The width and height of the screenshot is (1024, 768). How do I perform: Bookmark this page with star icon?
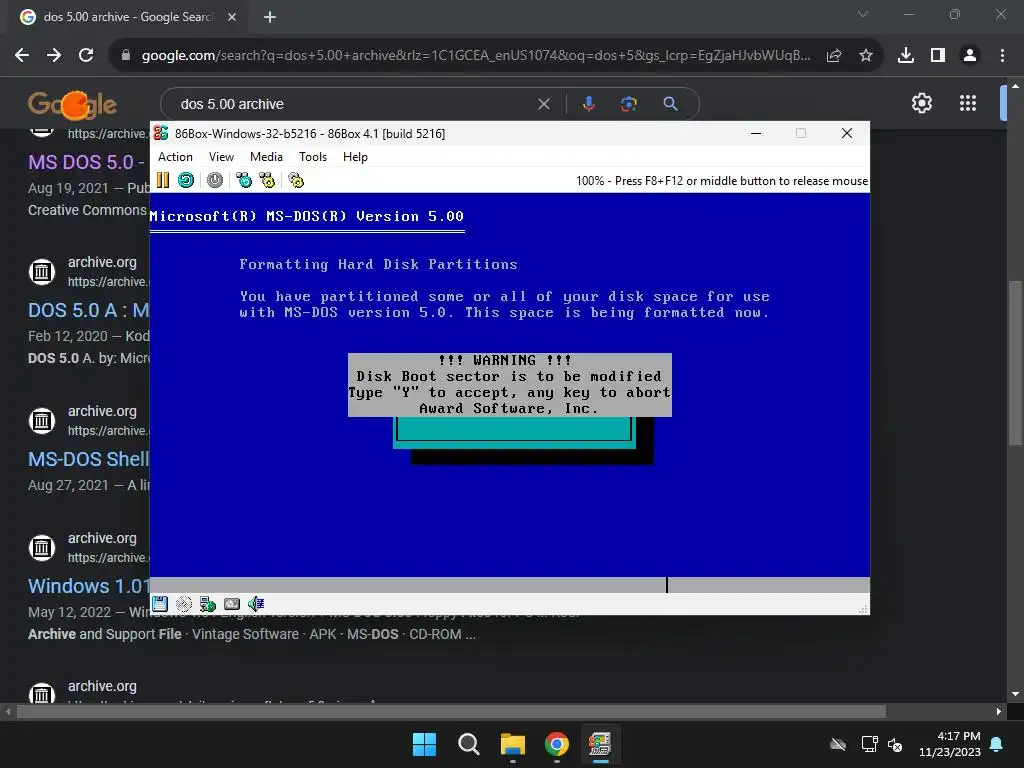[866, 56]
